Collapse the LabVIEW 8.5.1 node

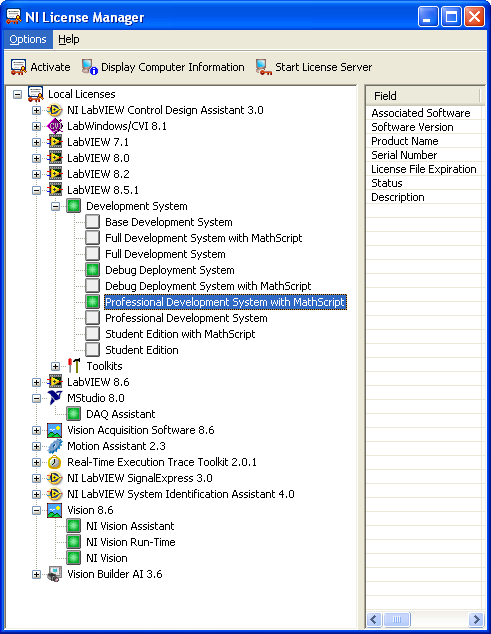coord(36,190)
